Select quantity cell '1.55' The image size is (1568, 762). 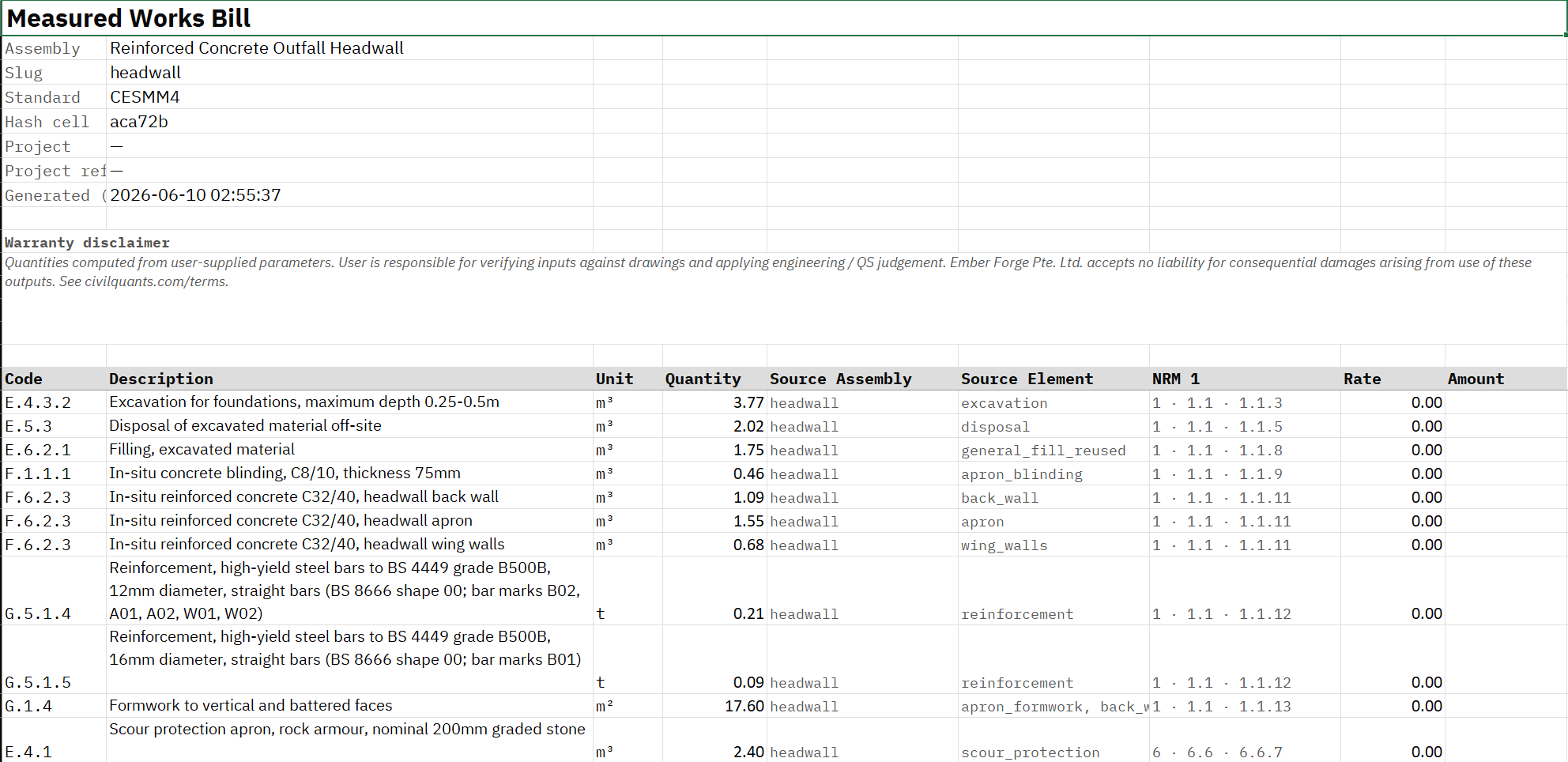[x=714, y=521]
